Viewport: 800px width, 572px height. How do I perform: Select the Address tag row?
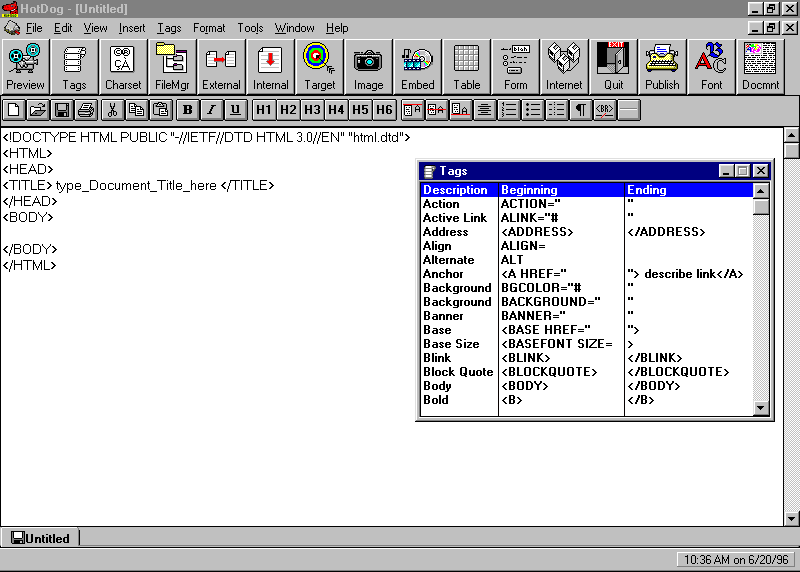pos(587,232)
